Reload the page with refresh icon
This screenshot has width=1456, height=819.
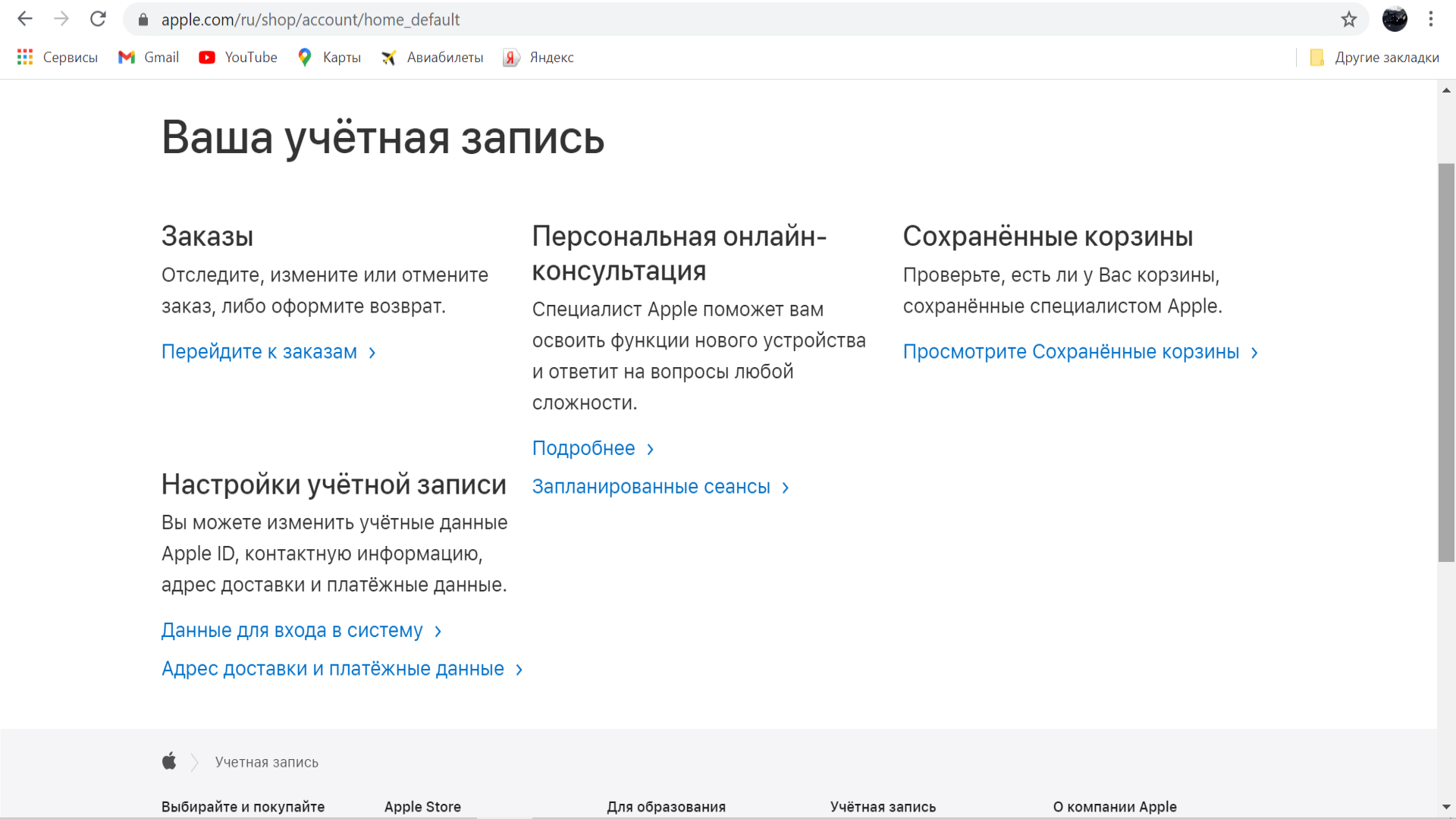(98, 19)
